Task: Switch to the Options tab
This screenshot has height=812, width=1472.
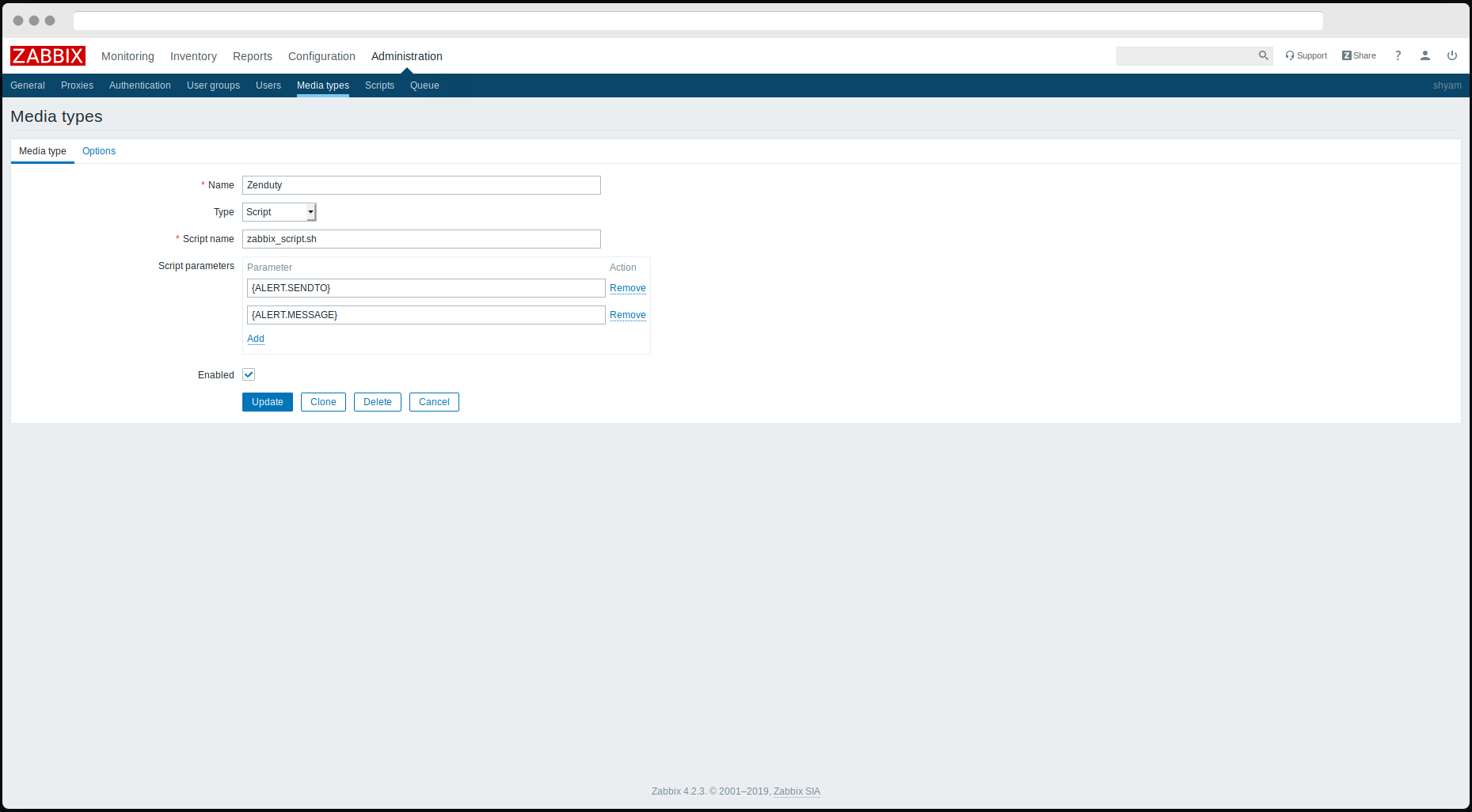Action: click(x=99, y=151)
